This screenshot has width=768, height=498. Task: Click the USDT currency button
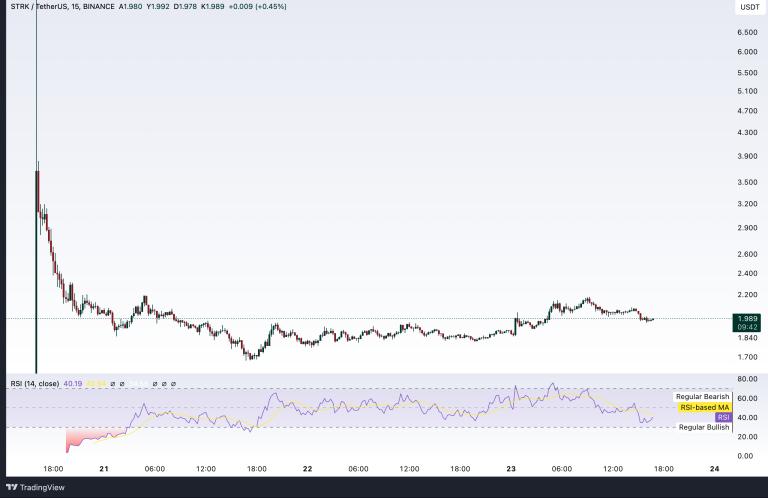(748, 8)
